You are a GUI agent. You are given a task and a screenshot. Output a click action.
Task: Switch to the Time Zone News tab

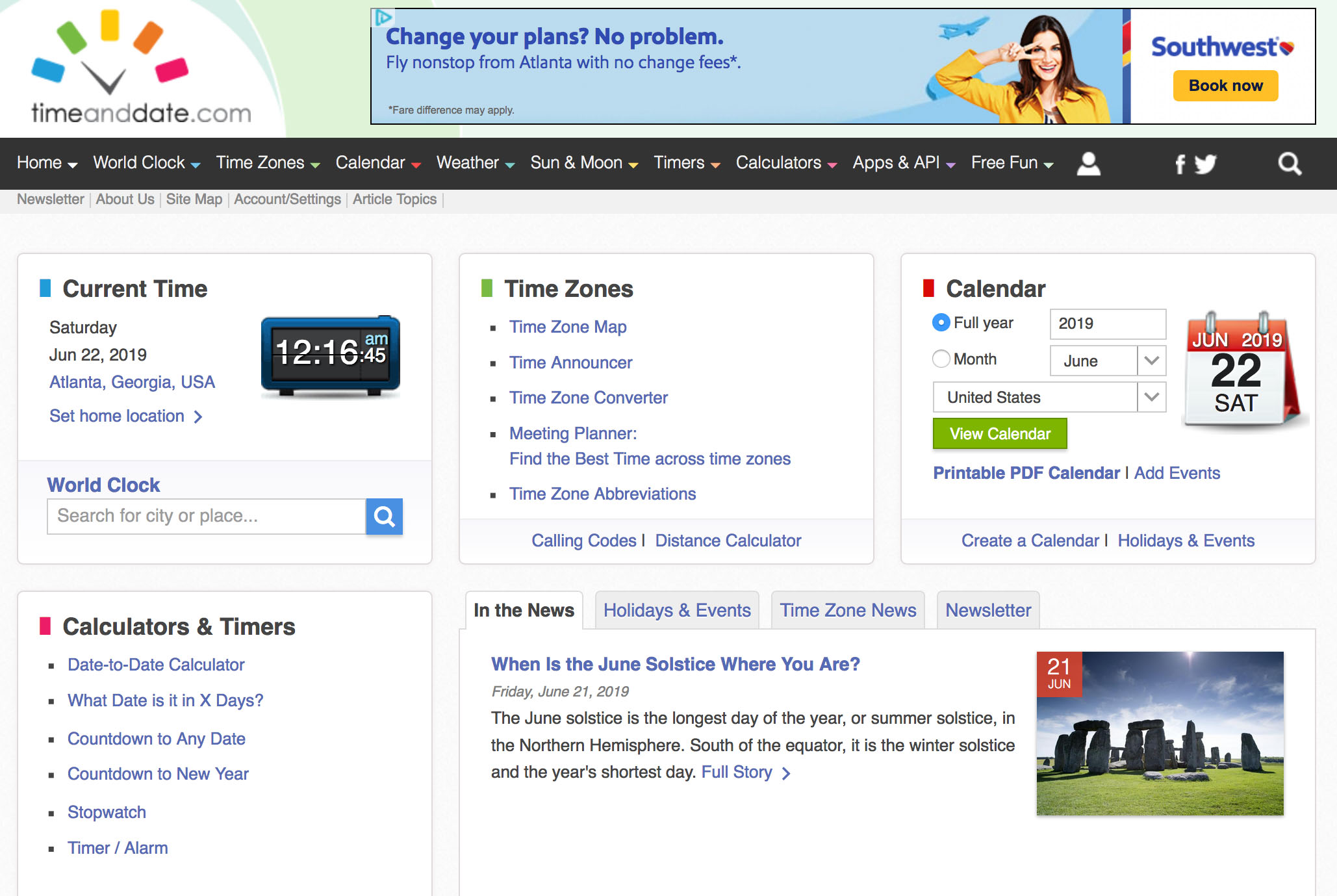click(x=848, y=610)
